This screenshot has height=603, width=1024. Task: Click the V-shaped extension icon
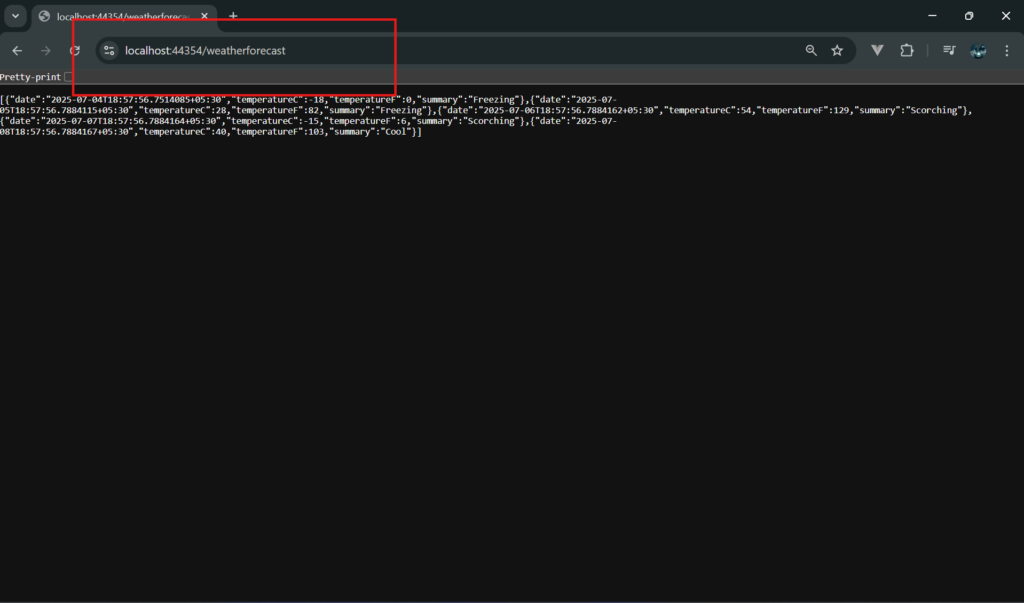point(877,50)
